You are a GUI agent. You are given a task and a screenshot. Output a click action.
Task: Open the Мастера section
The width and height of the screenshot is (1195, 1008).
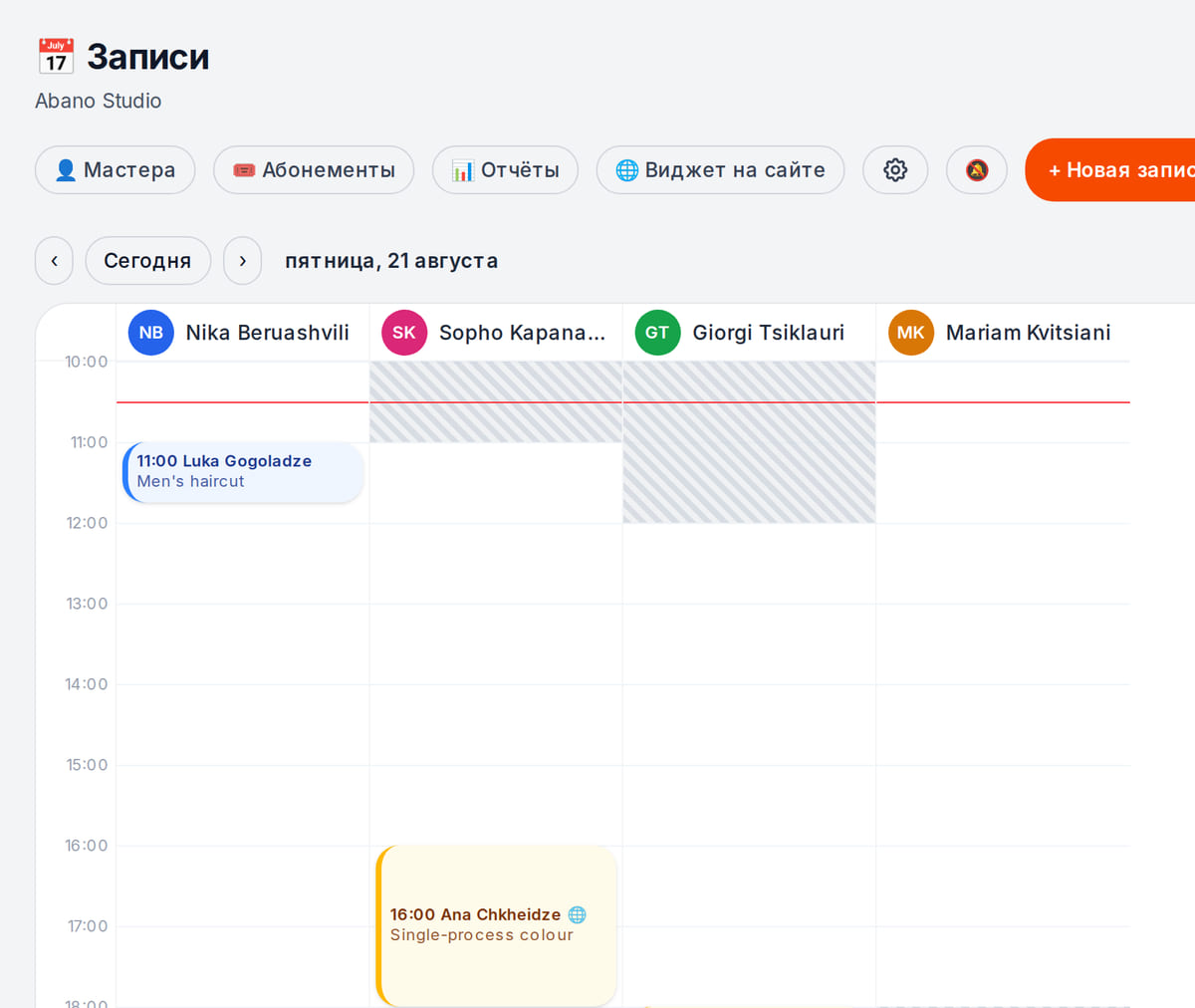(x=116, y=170)
